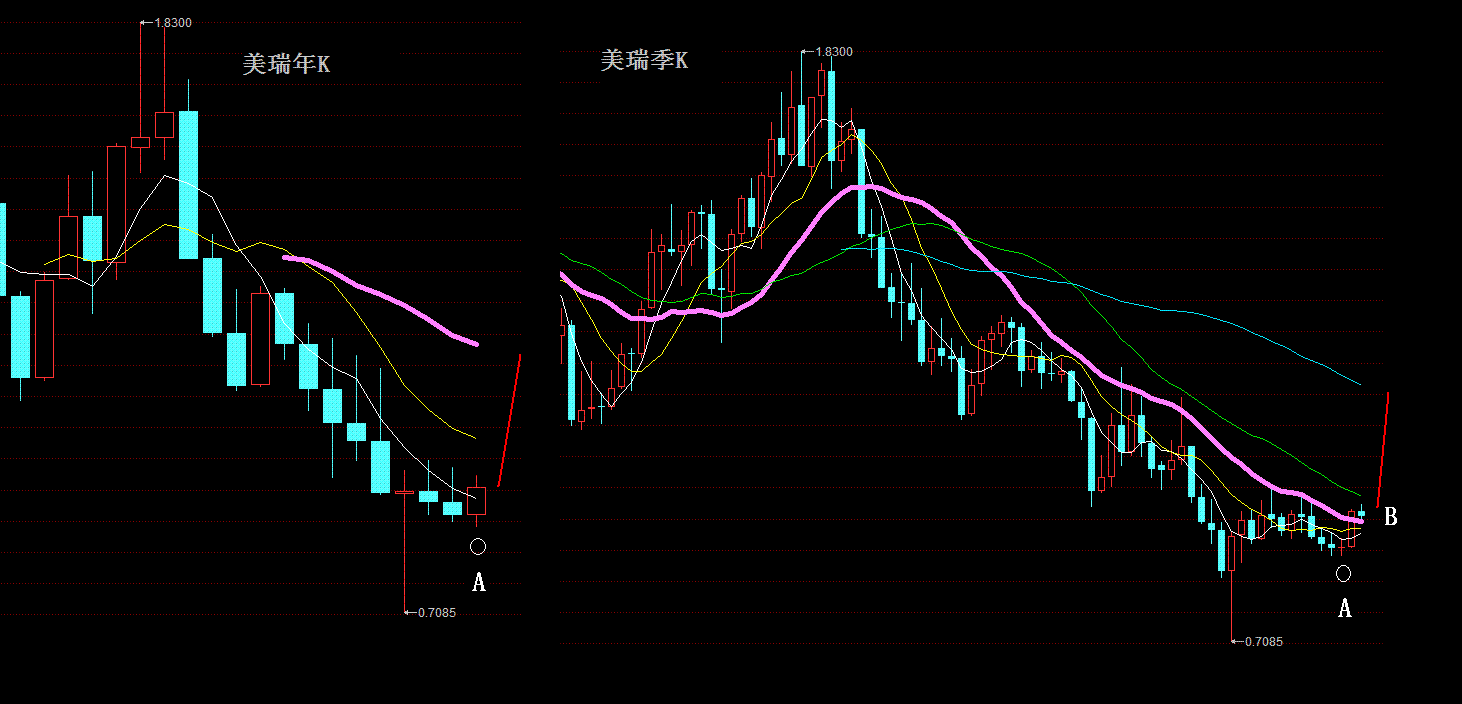
Task: Click the 0.7085 low label on 美瑞年K chart
Action: (437, 612)
